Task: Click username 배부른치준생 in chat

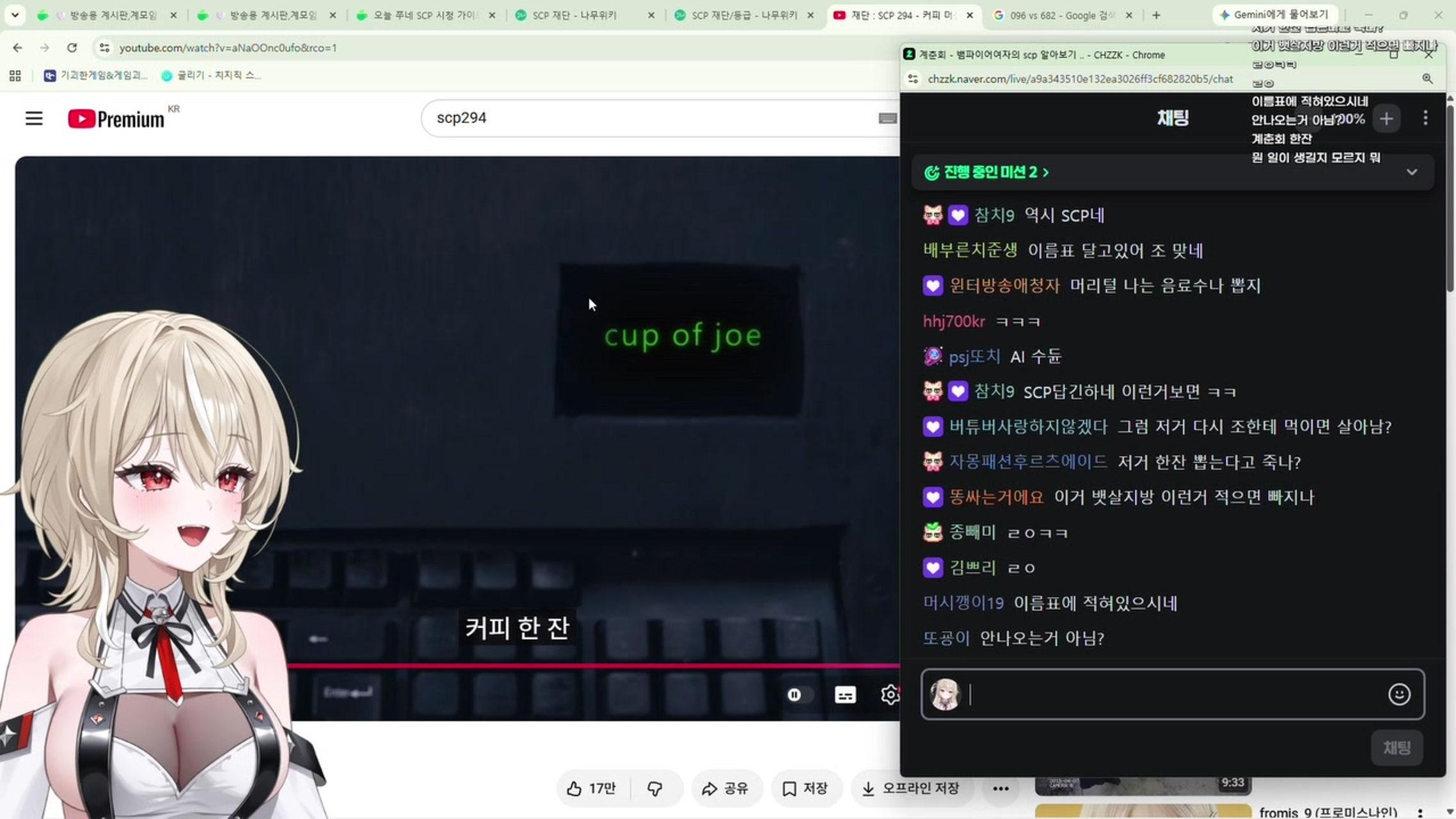Action: (970, 250)
